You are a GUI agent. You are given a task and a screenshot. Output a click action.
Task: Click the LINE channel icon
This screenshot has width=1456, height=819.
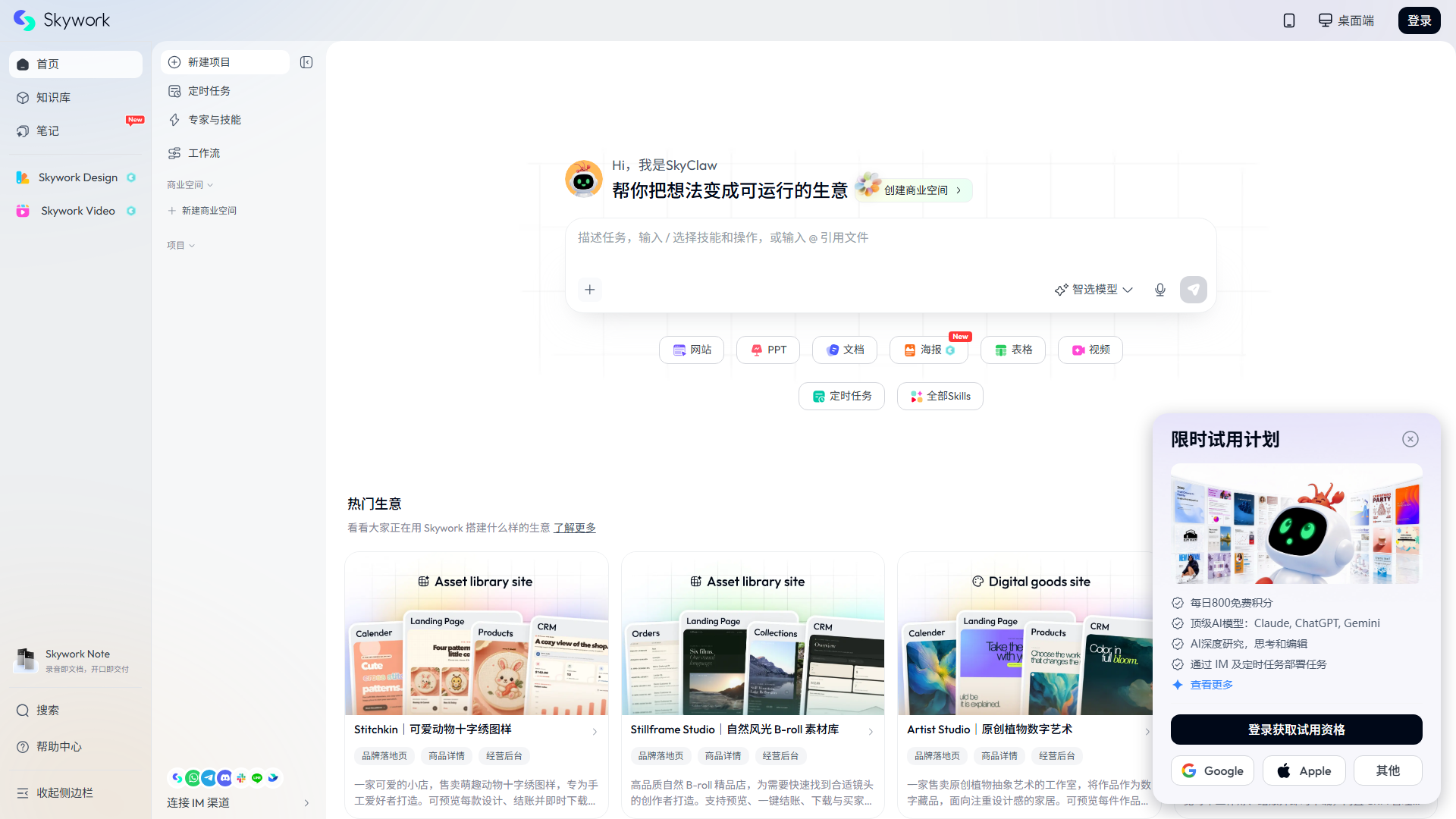257,778
